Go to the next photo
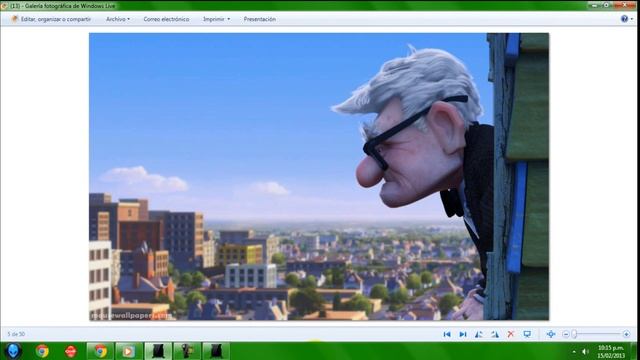 pyautogui.click(x=463, y=334)
